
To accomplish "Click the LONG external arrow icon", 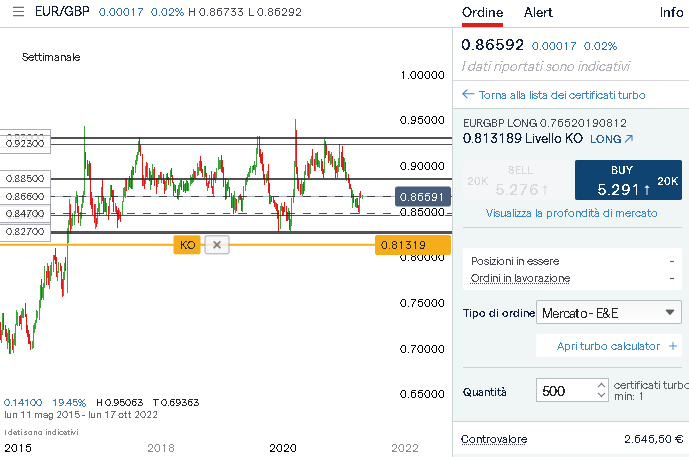I will click(x=629, y=139).
